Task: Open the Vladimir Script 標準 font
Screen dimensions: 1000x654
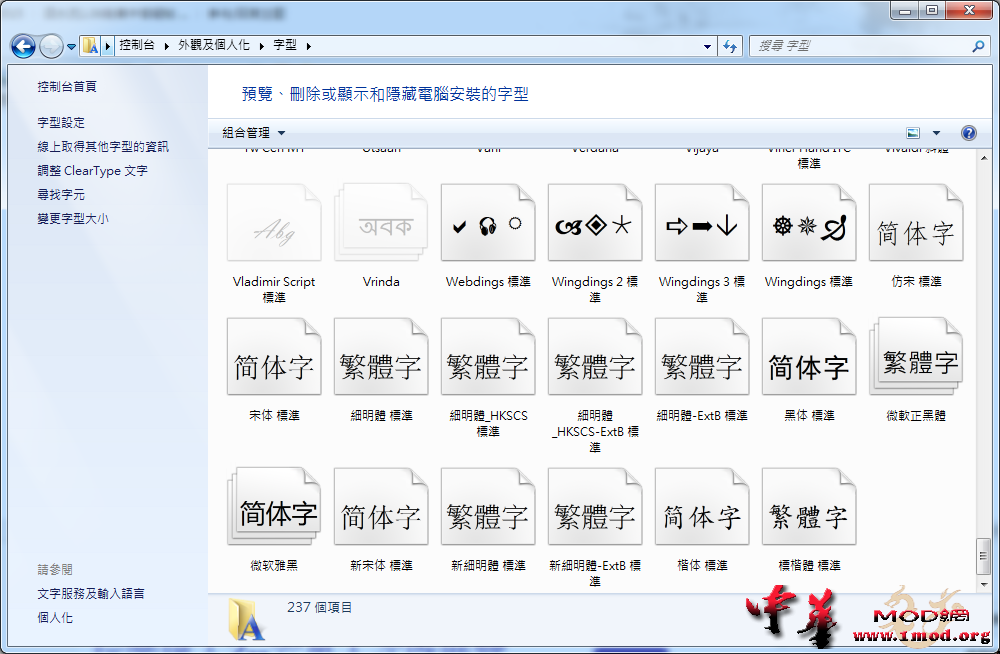Action: (x=274, y=222)
